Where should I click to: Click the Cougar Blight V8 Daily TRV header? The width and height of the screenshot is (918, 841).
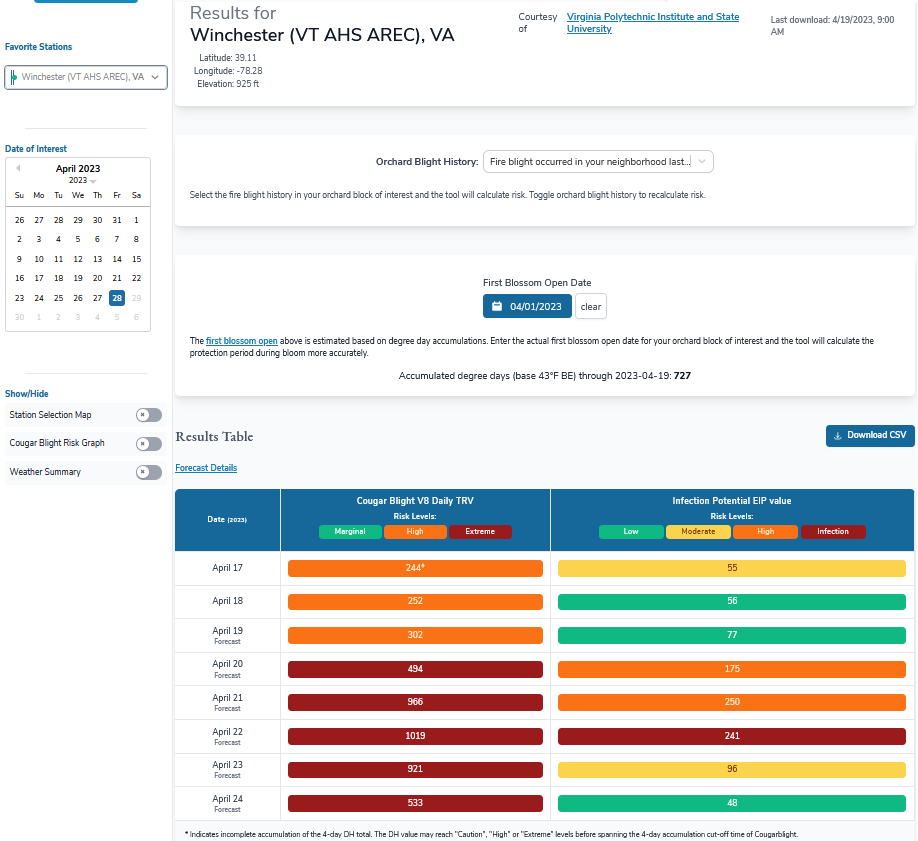pyautogui.click(x=415, y=501)
